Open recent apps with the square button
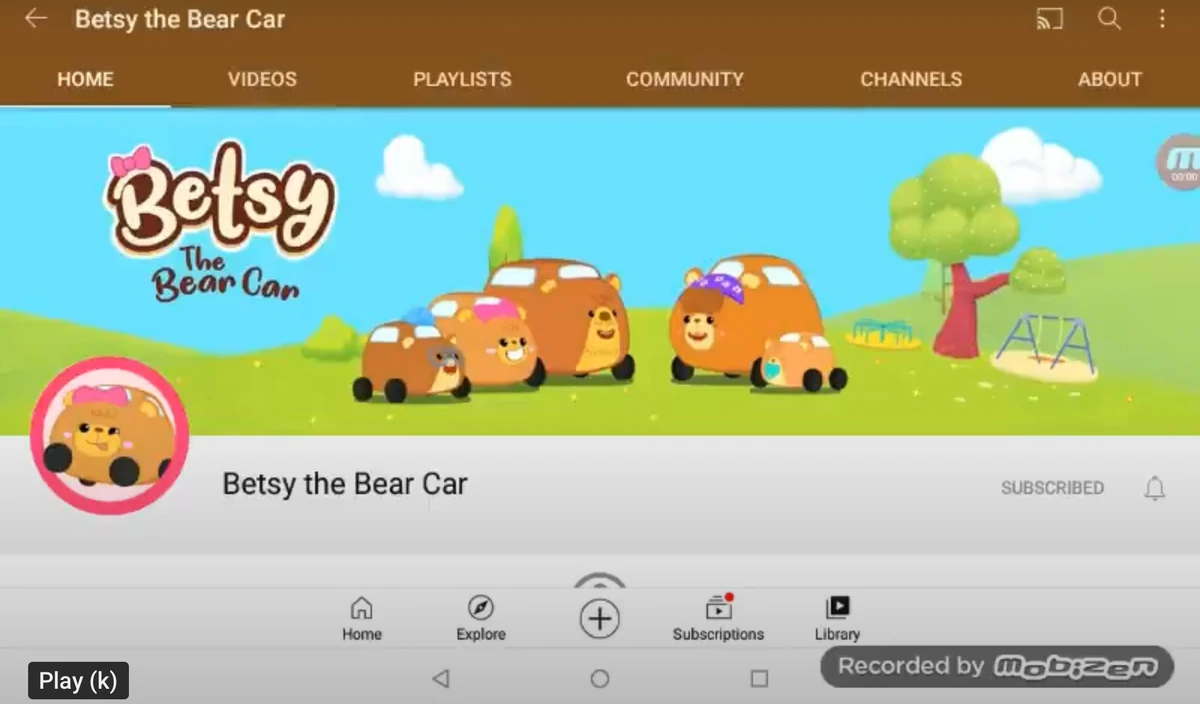The width and height of the screenshot is (1200, 704). click(758, 678)
